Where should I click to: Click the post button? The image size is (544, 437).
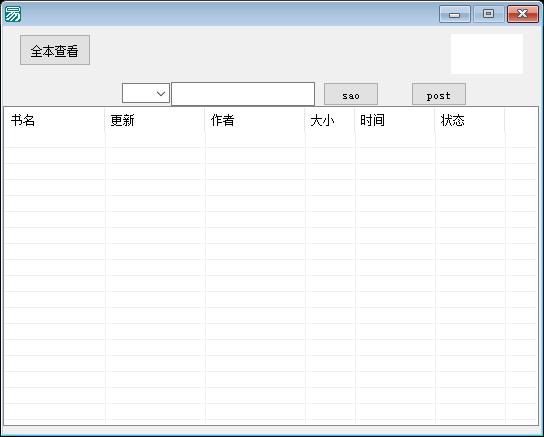439,94
